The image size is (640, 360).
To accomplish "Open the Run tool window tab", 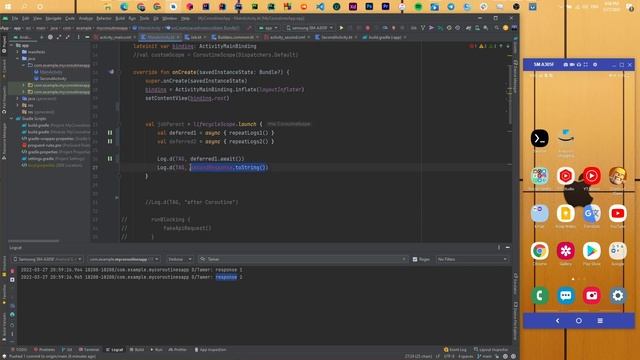I will tap(156, 350).
